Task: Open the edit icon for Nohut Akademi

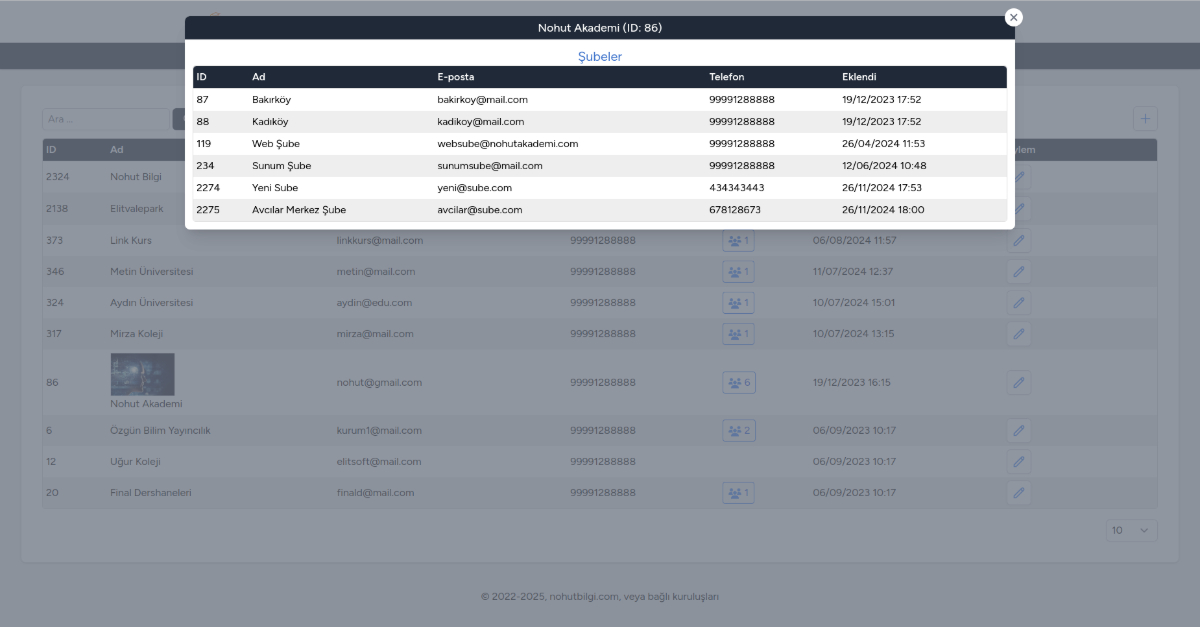Action: tap(1018, 382)
